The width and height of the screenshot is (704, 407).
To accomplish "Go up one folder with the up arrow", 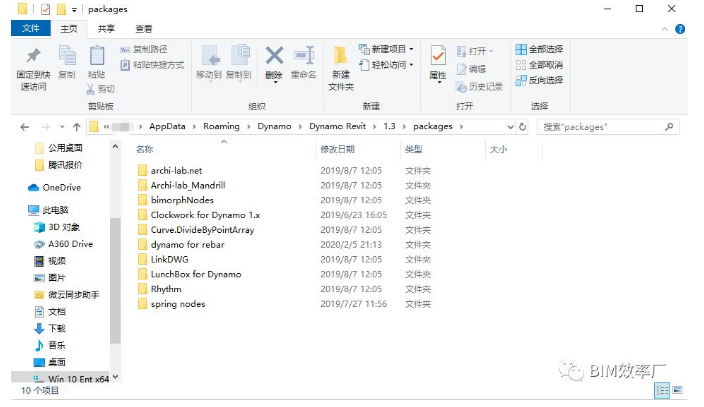I will [76, 127].
